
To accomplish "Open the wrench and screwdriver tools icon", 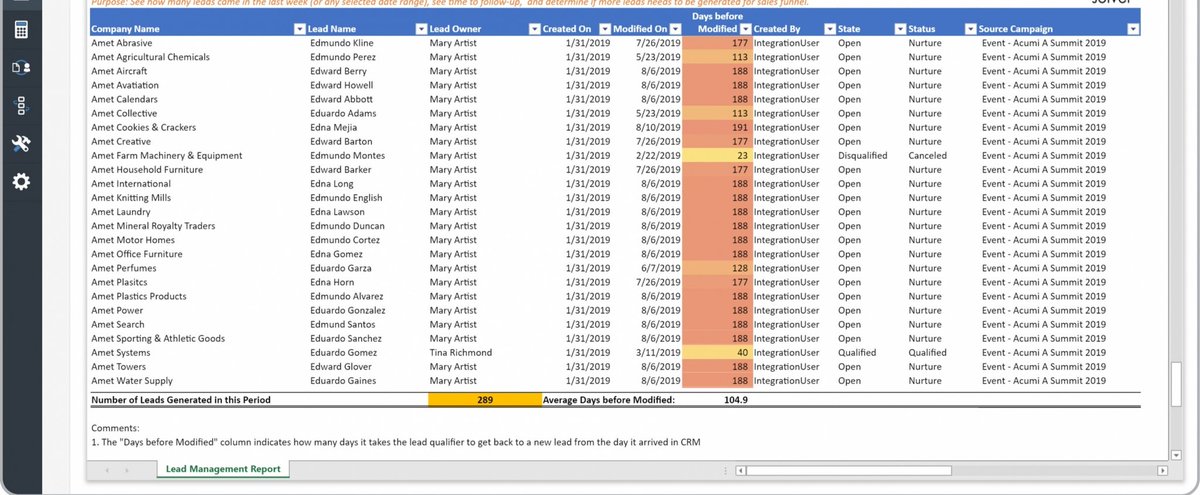I will point(21,144).
